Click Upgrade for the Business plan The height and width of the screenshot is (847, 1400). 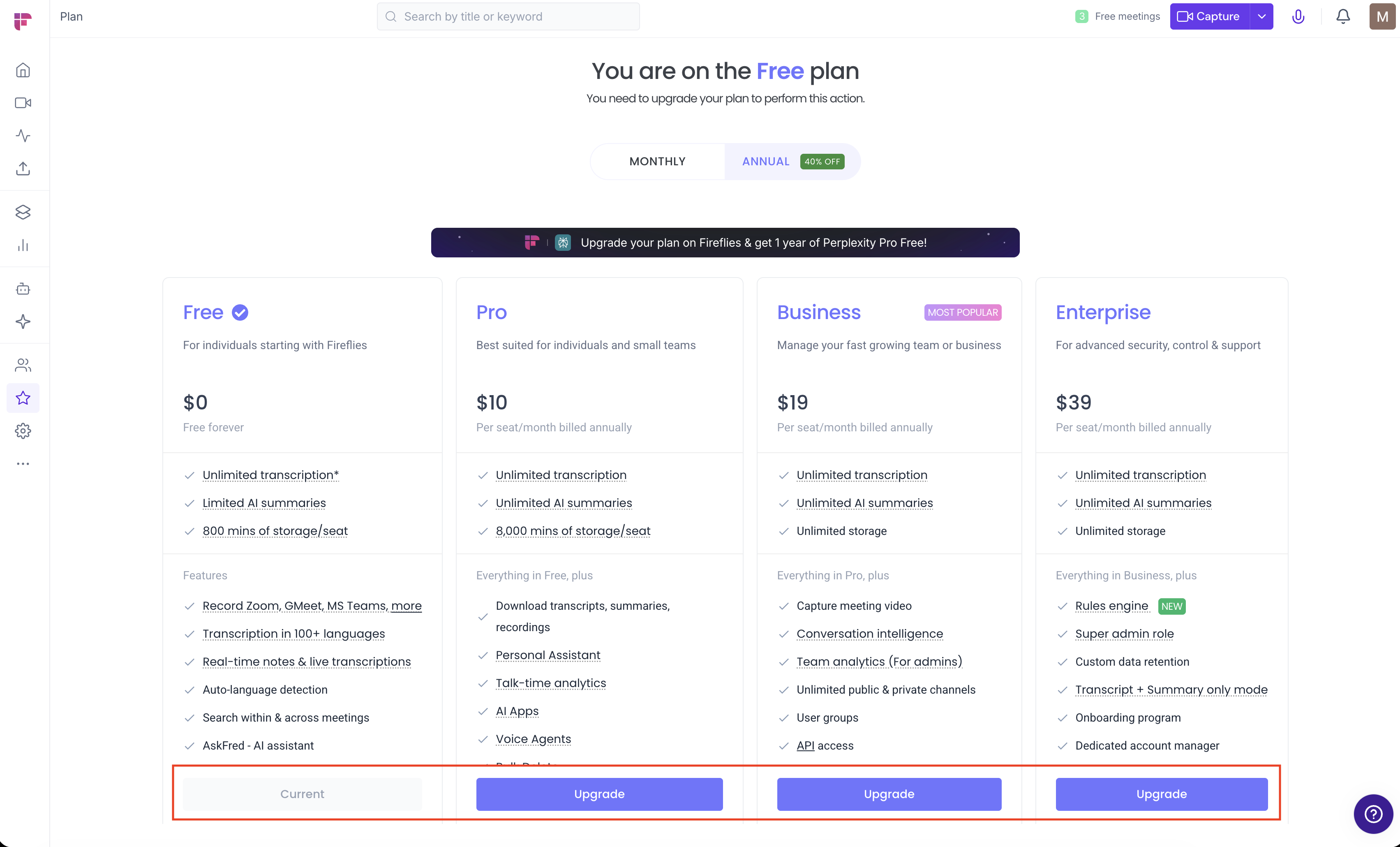point(889,794)
